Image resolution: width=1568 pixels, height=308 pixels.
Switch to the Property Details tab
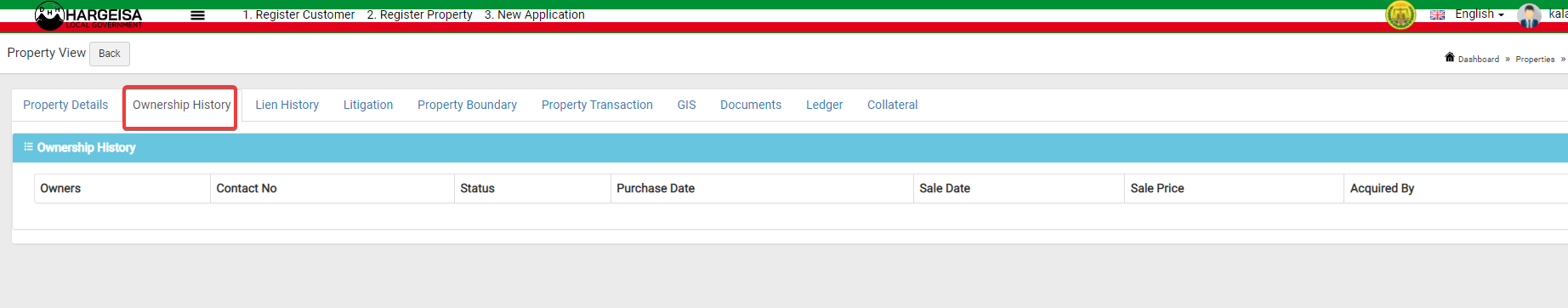click(65, 105)
